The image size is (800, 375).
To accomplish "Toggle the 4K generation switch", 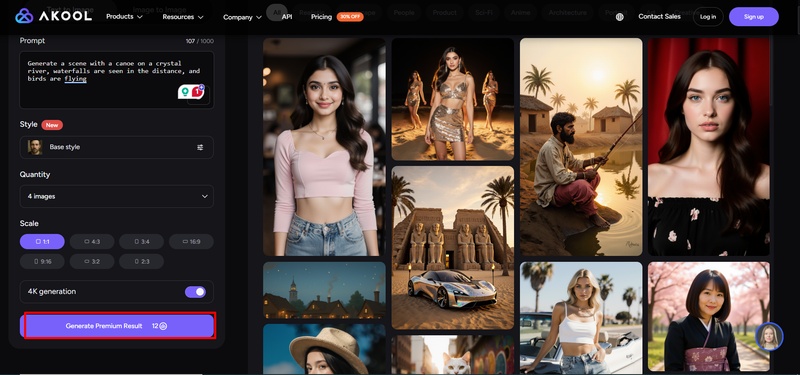I will point(195,292).
